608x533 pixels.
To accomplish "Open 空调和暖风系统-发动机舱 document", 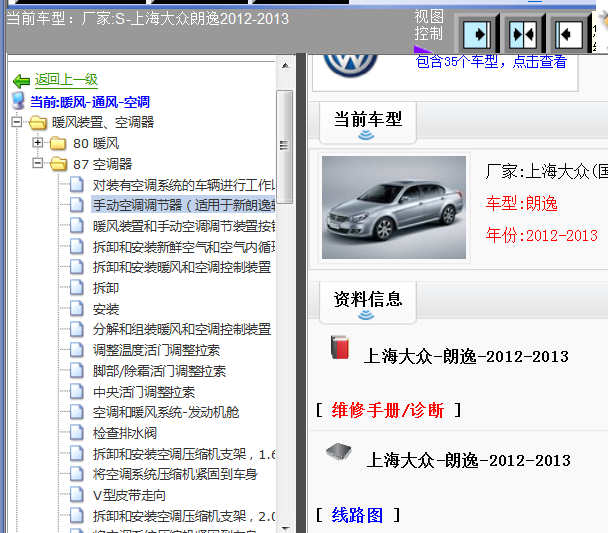I will [x=166, y=412].
